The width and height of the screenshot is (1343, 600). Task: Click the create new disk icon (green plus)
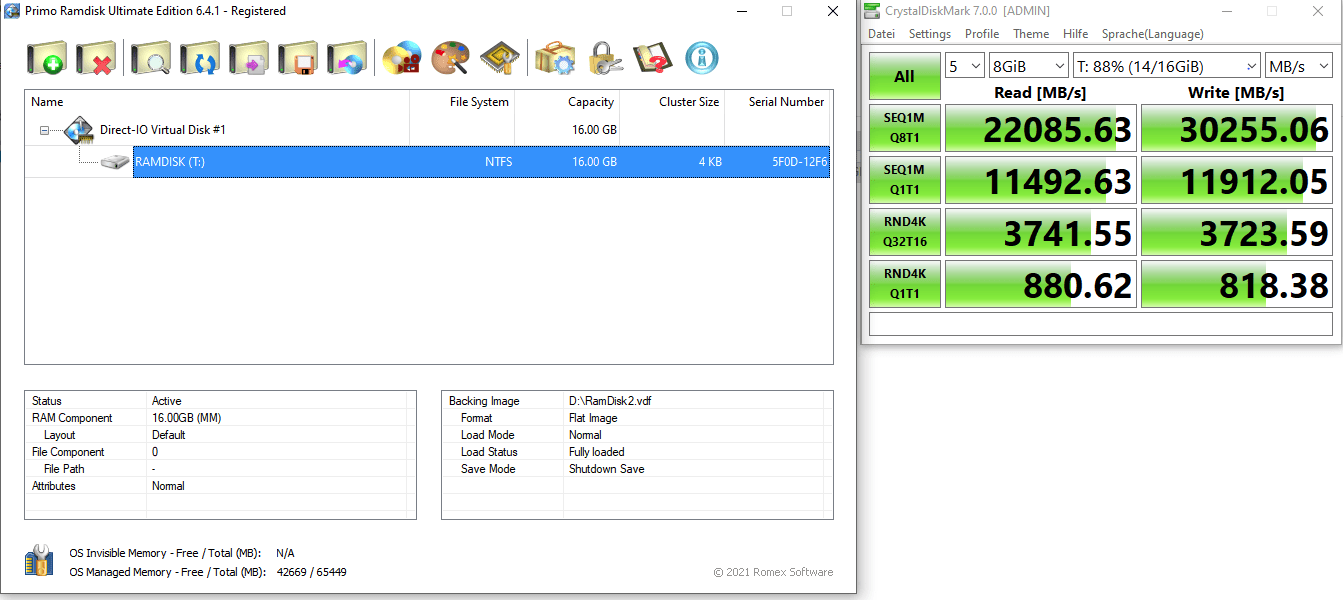46,59
